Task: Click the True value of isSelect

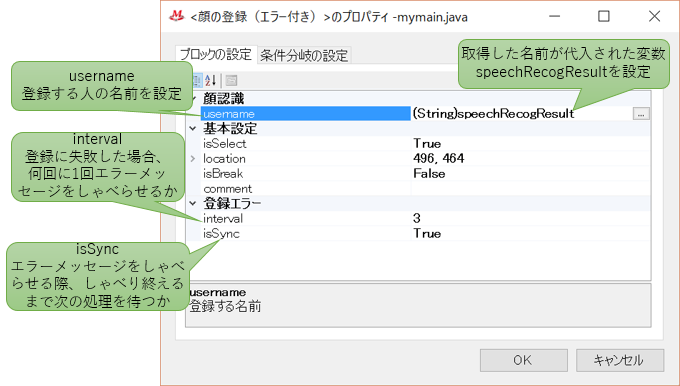Action: [x=427, y=144]
